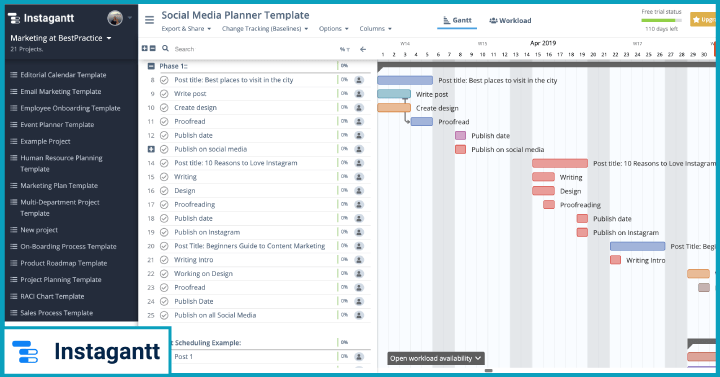Select the purple 'Publish date' Gantt bar
Screen dimensions: 720x377
point(460,135)
